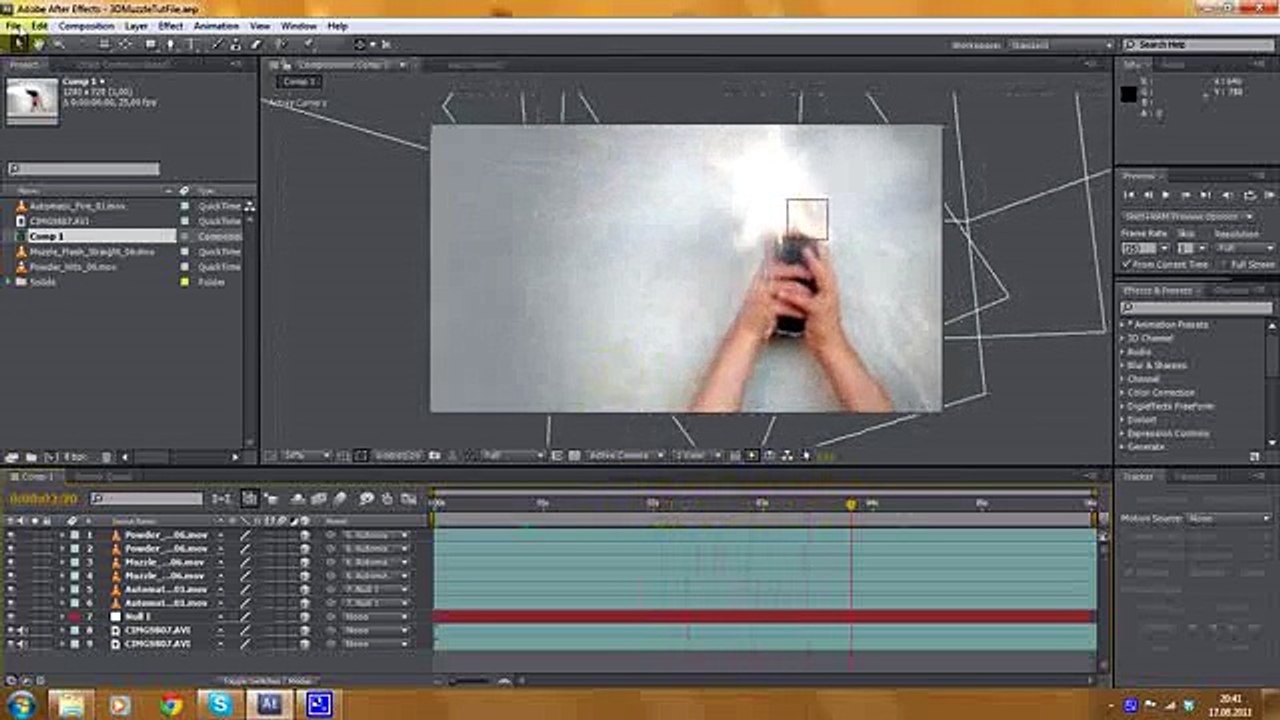
Task: Select the Eraser tool
Action: click(256, 44)
